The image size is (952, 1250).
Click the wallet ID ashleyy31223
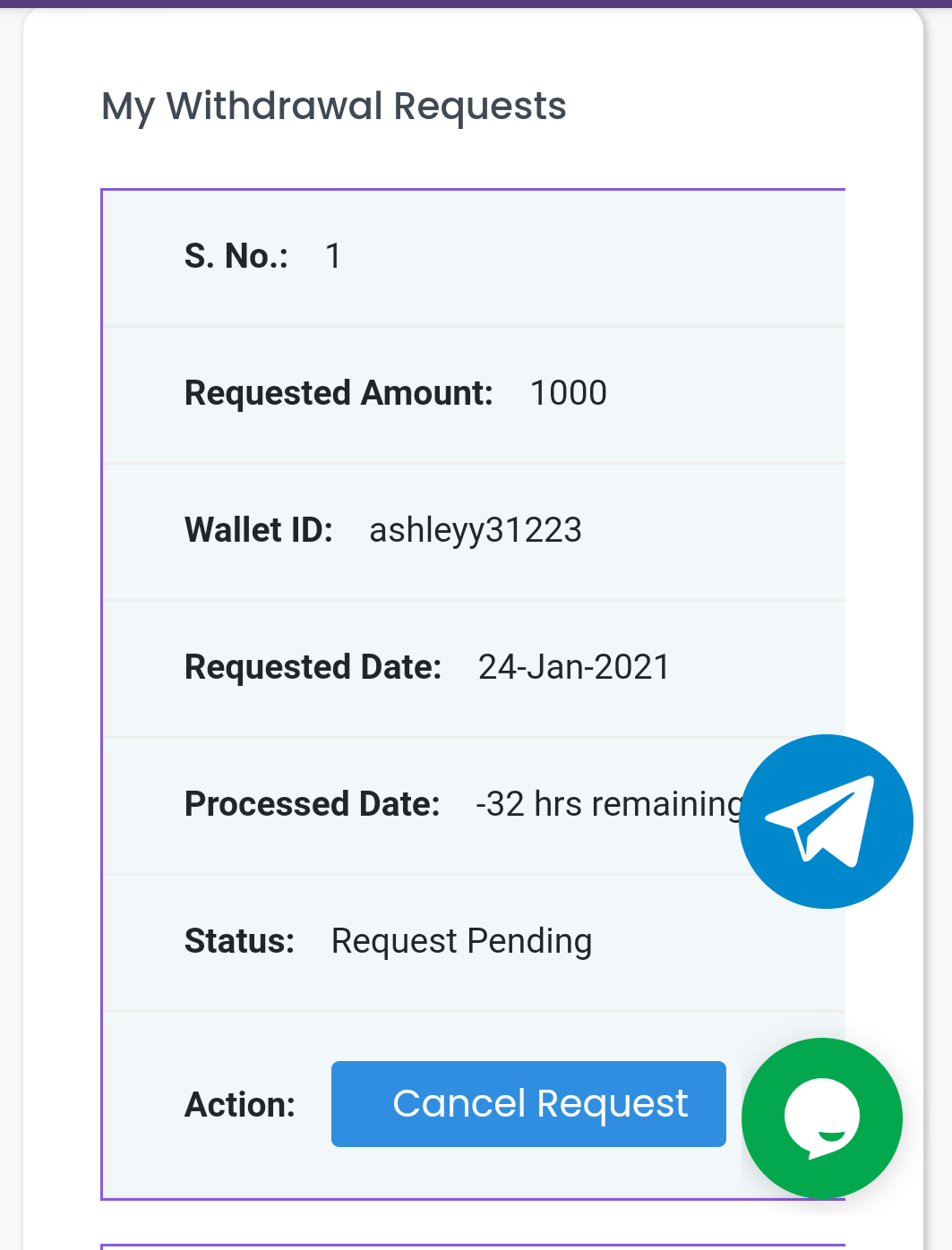pyautogui.click(x=476, y=530)
